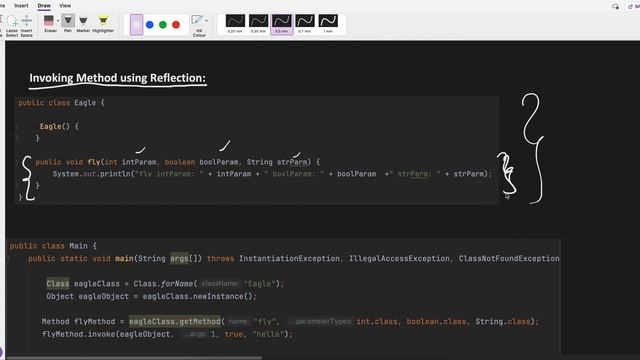Image resolution: width=640 pixels, height=360 pixels.
Task: Click the horizontal scrollbar at the bottom
Action: point(134,358)
